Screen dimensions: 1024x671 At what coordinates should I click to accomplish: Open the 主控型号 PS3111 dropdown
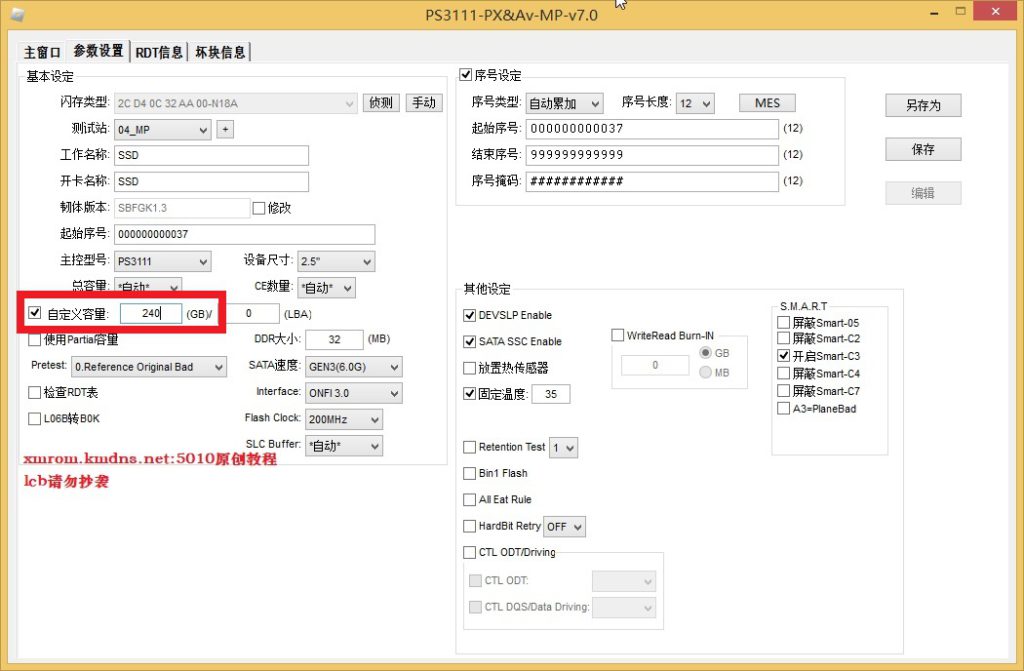[163, 261]
